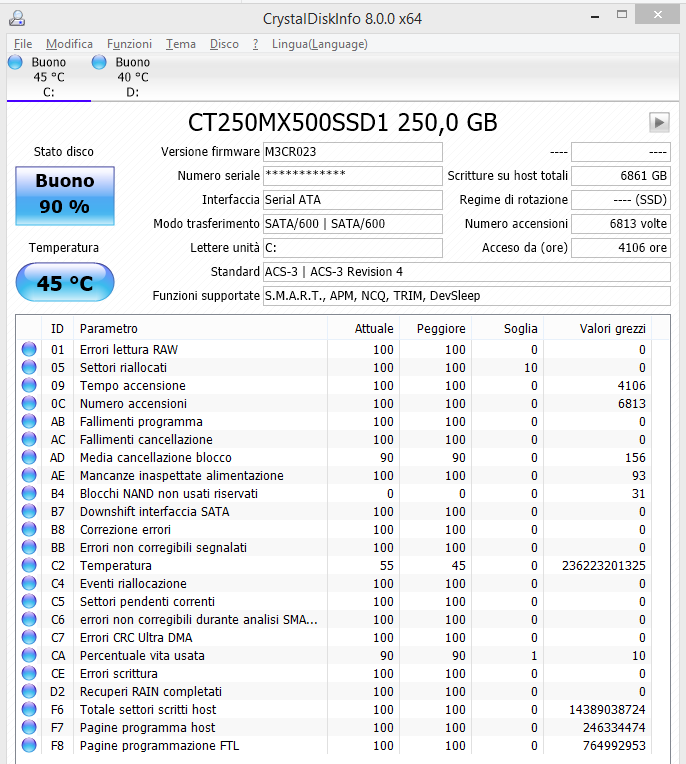Open the Funzioni menu
Image resolution: width=686 pixels, height=764 pixels.
129,44
